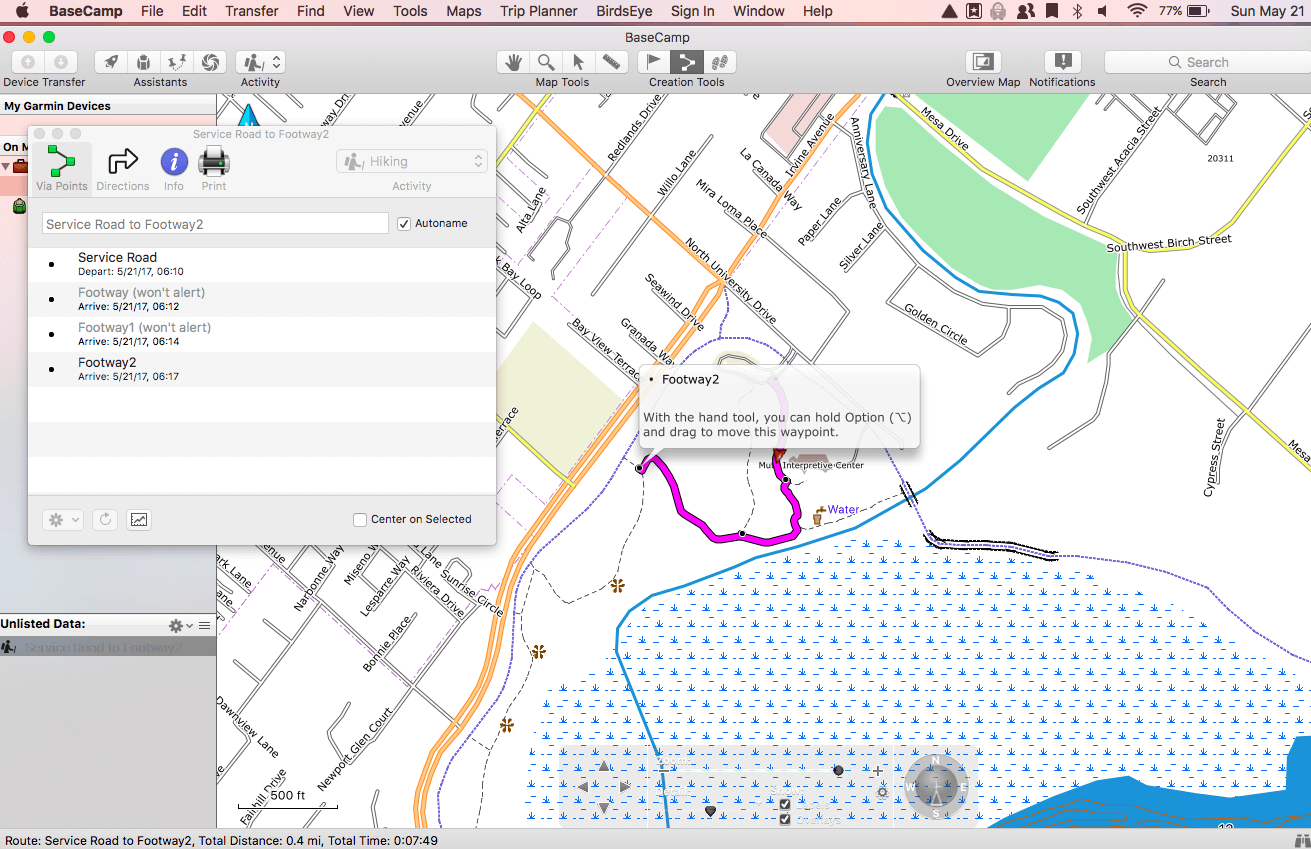Click the map Zoom slider knob

pyautogui.click(x=838, y=770)
